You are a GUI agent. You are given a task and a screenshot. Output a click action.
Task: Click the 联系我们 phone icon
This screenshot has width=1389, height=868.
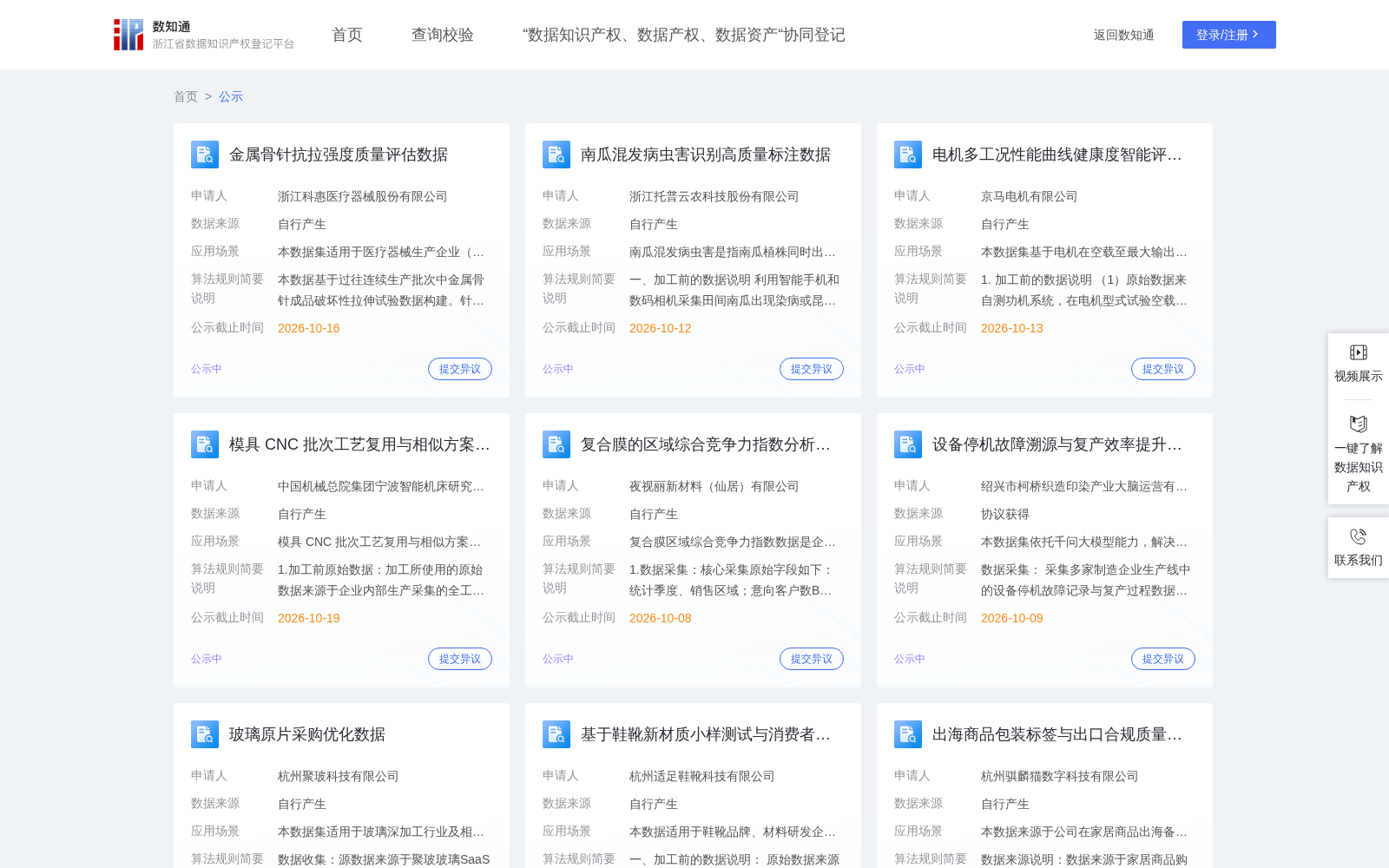[x=1359, y=536]
